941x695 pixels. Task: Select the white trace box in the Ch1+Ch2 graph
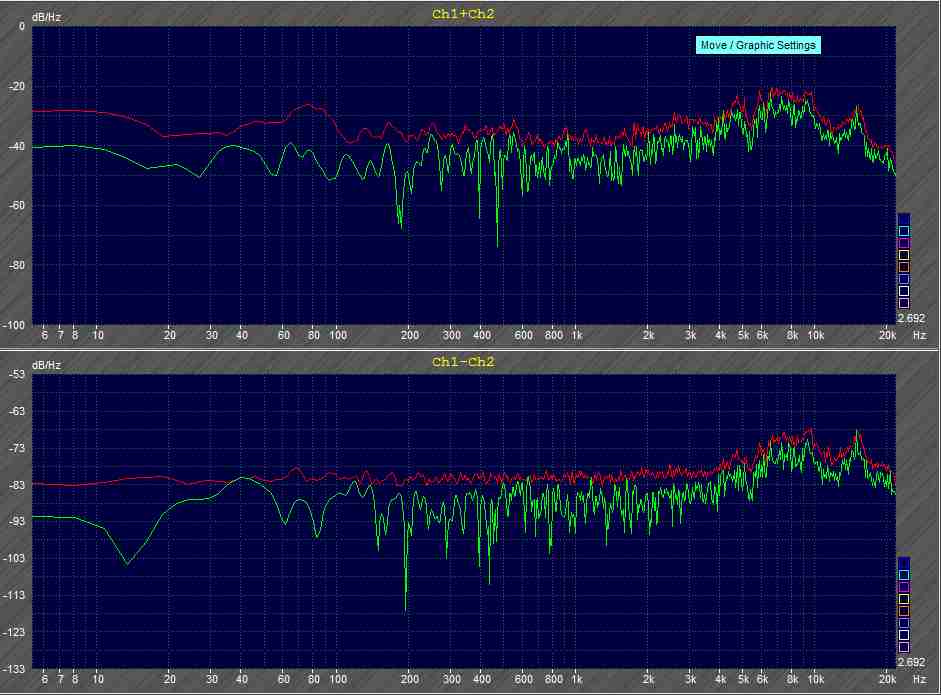(x=904, y=291)
